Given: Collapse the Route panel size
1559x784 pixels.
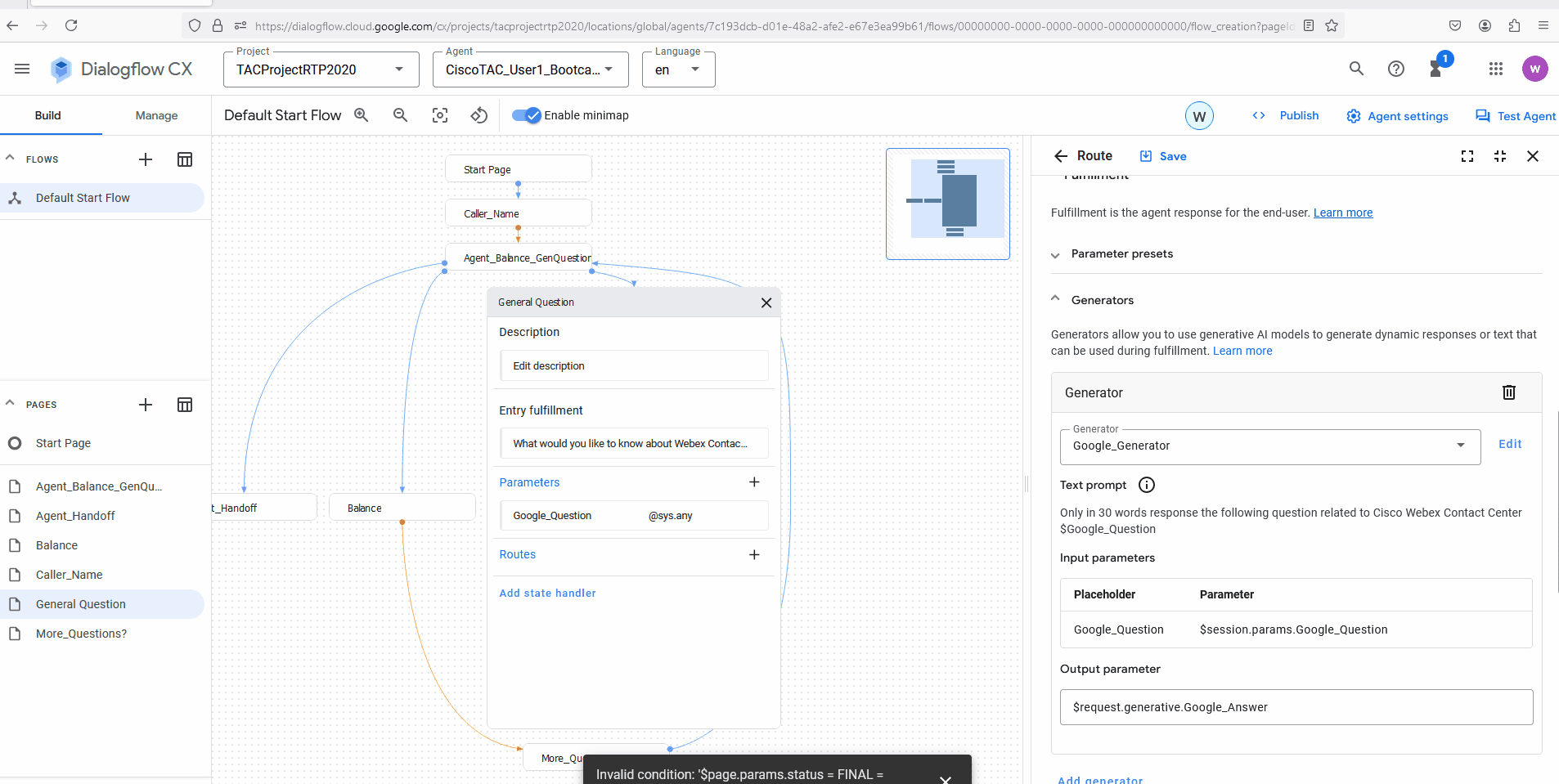Looking at the screenshot, I should 1500,156.
